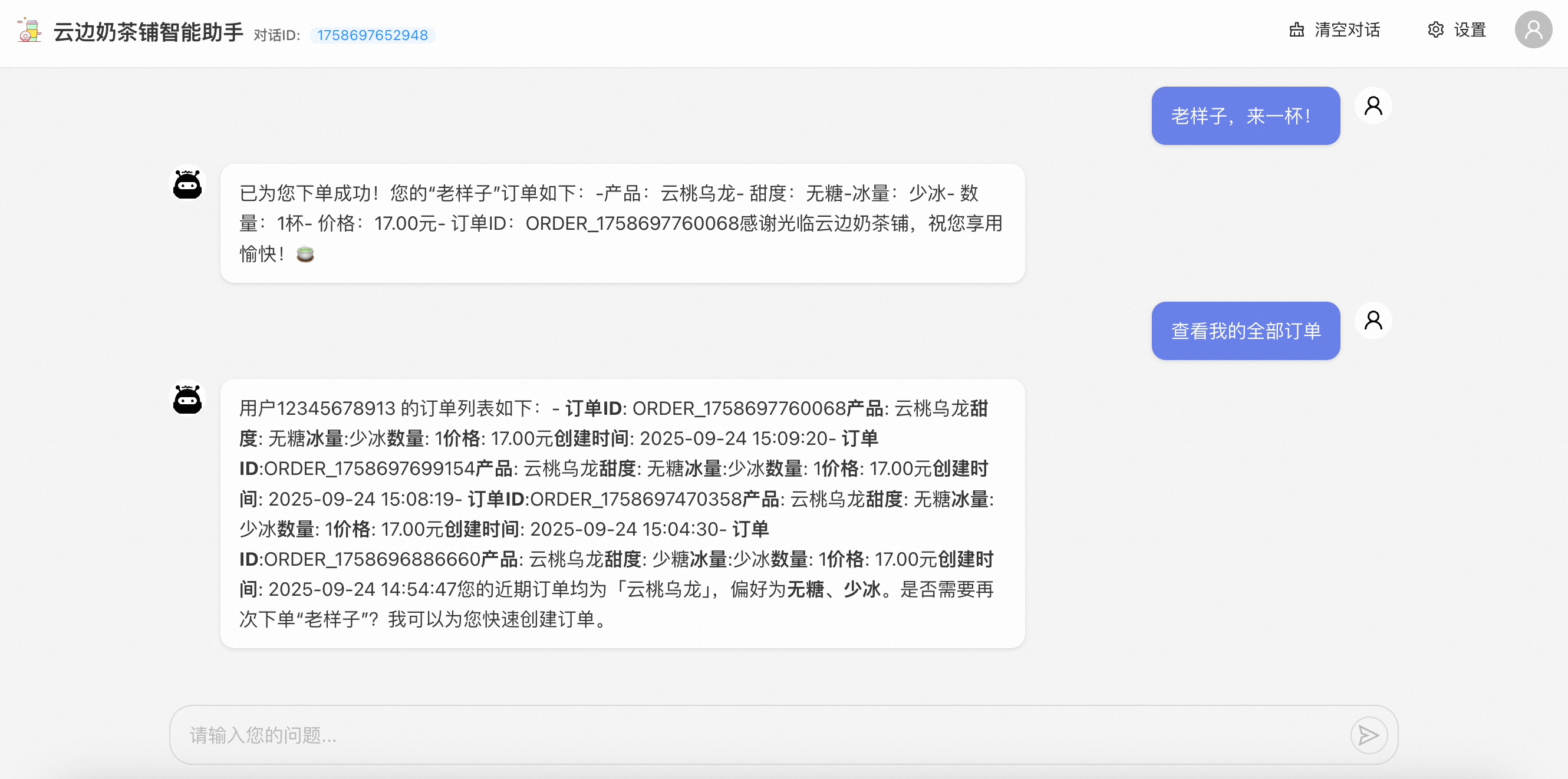Click the 云边奶茶铺智能助手 title

point(148,32)
